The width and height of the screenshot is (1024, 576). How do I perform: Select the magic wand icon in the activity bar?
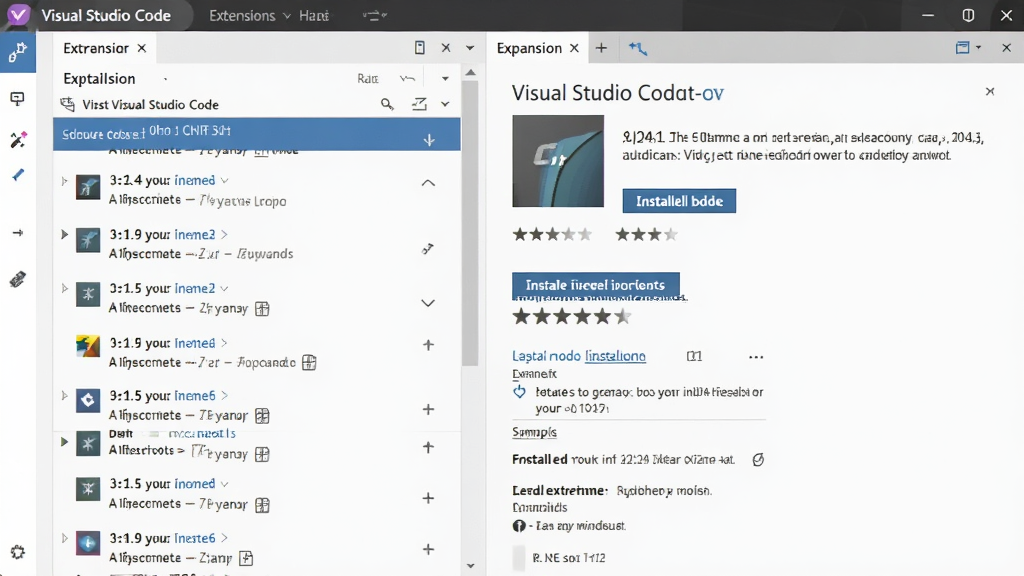(x=18, y=139)
